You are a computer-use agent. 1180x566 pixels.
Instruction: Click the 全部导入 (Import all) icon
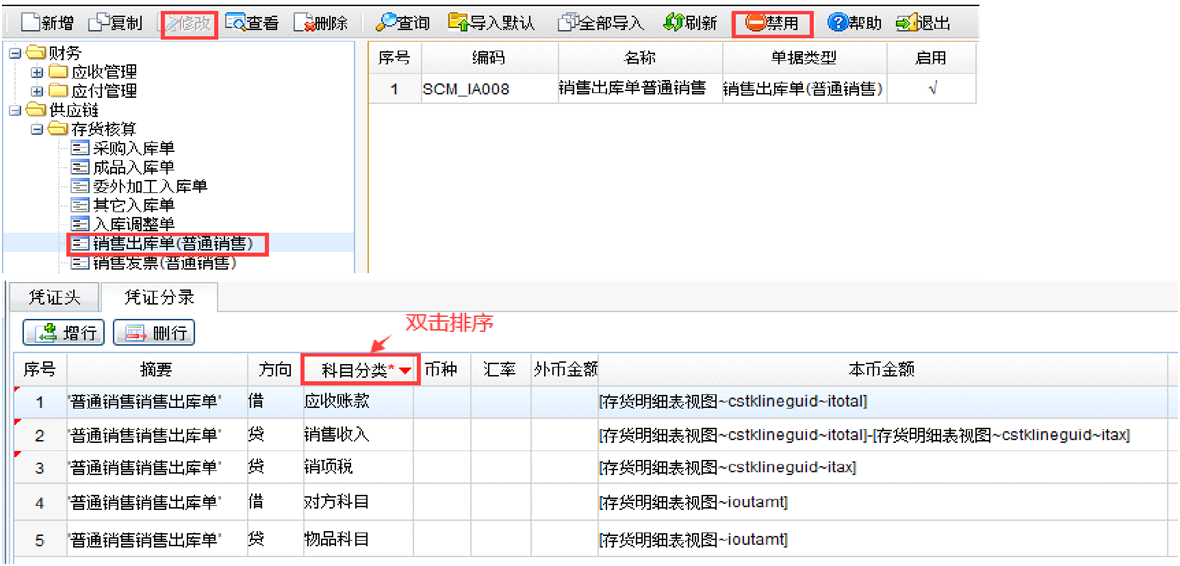pyautogui.click(x=569, y=23)
